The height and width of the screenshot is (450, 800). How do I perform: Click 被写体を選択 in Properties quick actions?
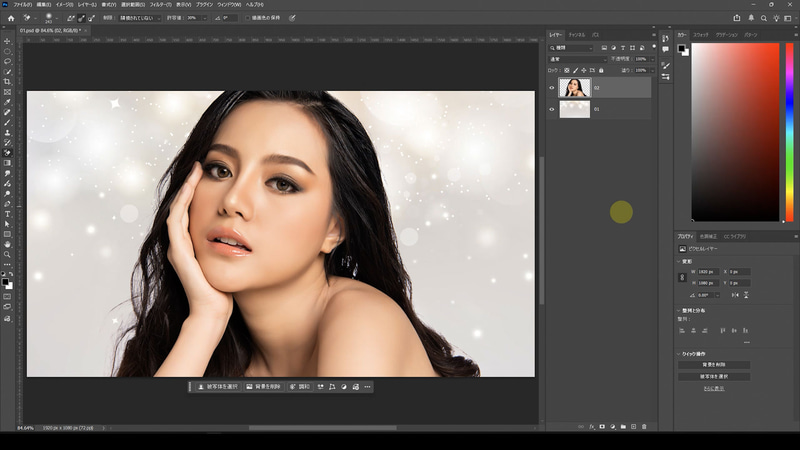point(714,377)
